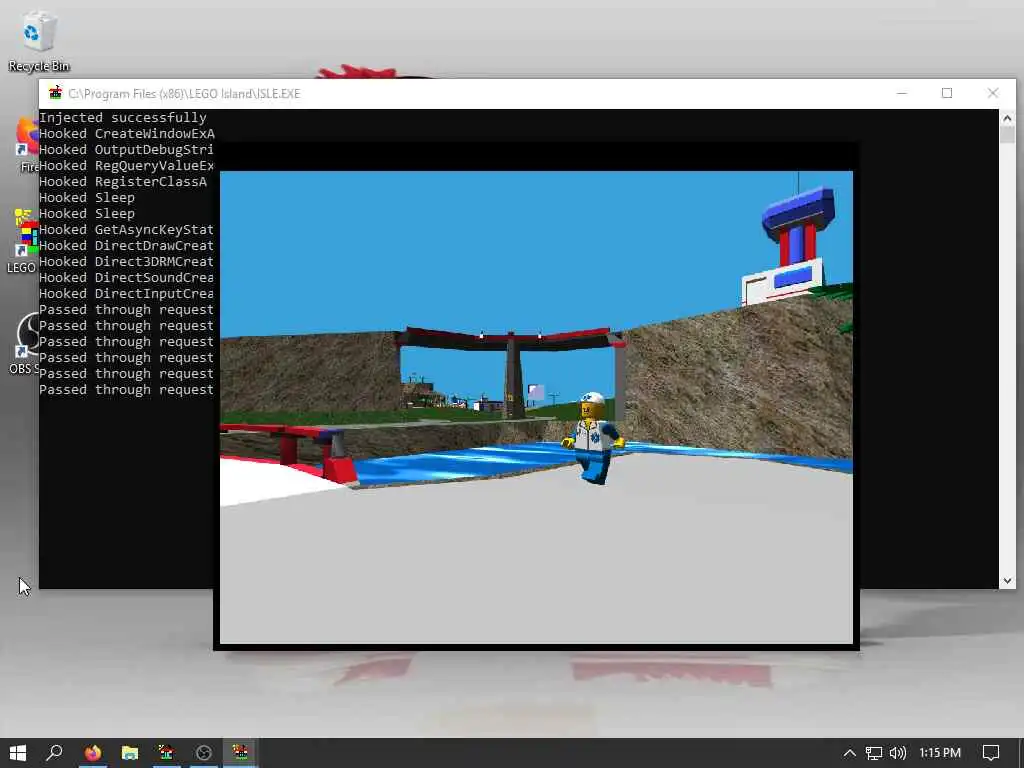The image size is (1024, 768).
Task: Maximize the ISLE.EXE console window
Action: click(x=947, y=93)
